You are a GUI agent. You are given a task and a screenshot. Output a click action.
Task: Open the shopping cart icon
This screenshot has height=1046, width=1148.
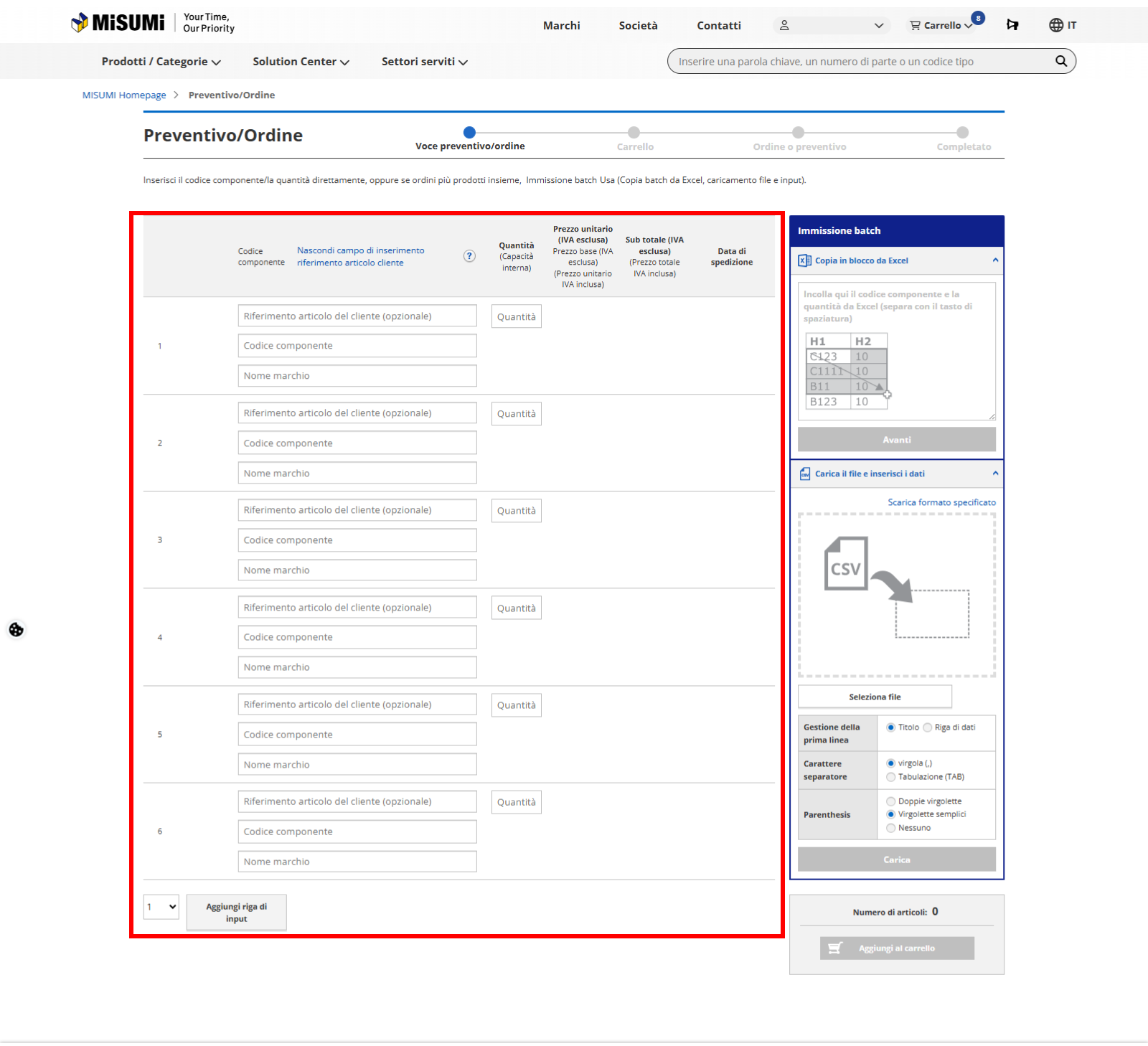pyautogui.click(x=916, y=25)
